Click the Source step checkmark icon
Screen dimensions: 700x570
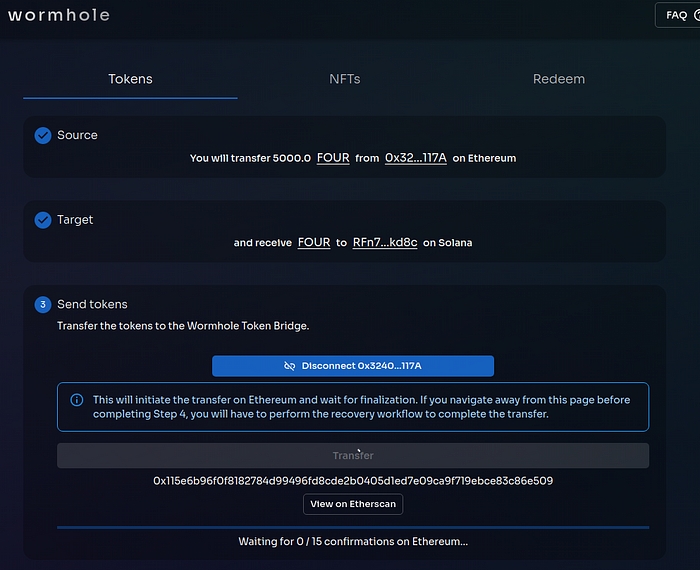(43, 135)
